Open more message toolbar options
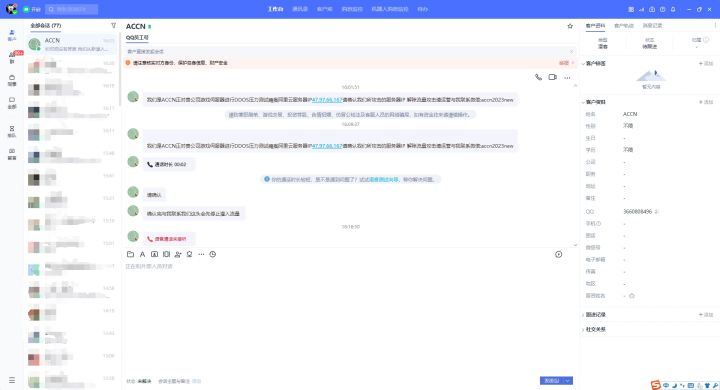The image size is (720, 390). click(x=201, y=254)
